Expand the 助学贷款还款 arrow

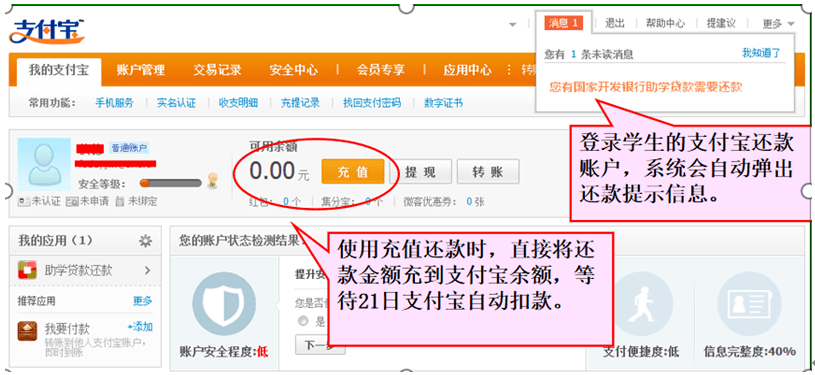[x=148, y=270]
